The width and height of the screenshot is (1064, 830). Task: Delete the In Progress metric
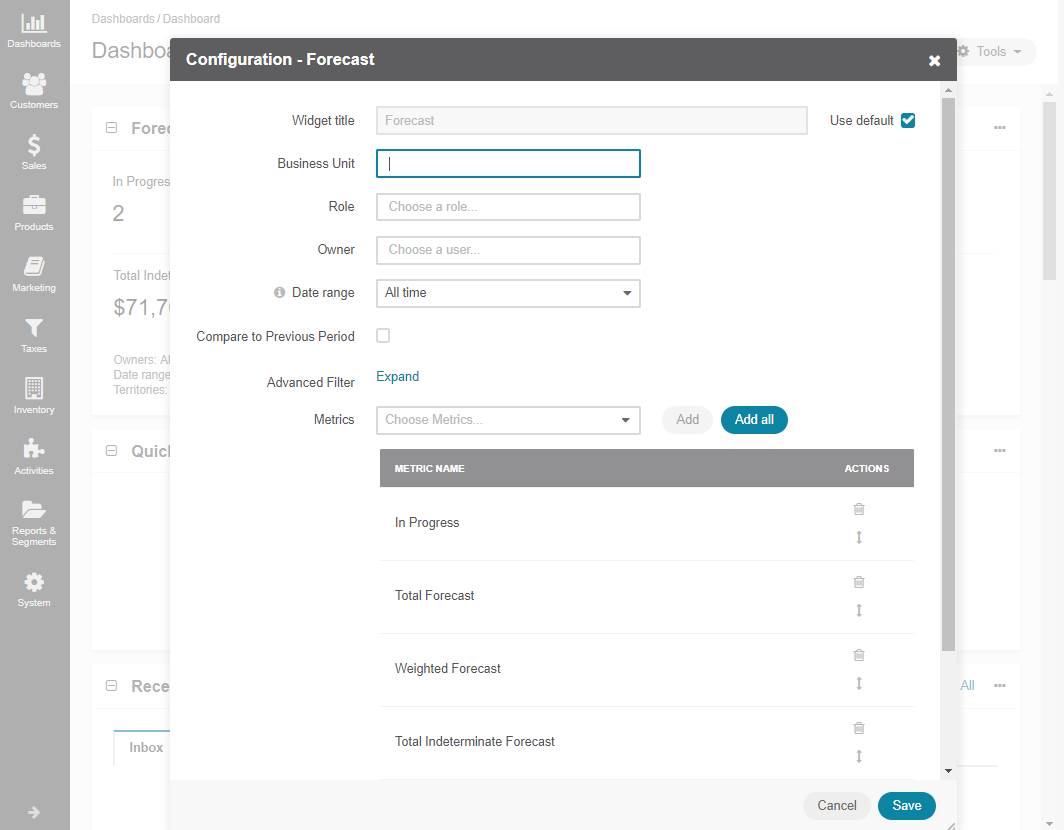click(858, 509)
